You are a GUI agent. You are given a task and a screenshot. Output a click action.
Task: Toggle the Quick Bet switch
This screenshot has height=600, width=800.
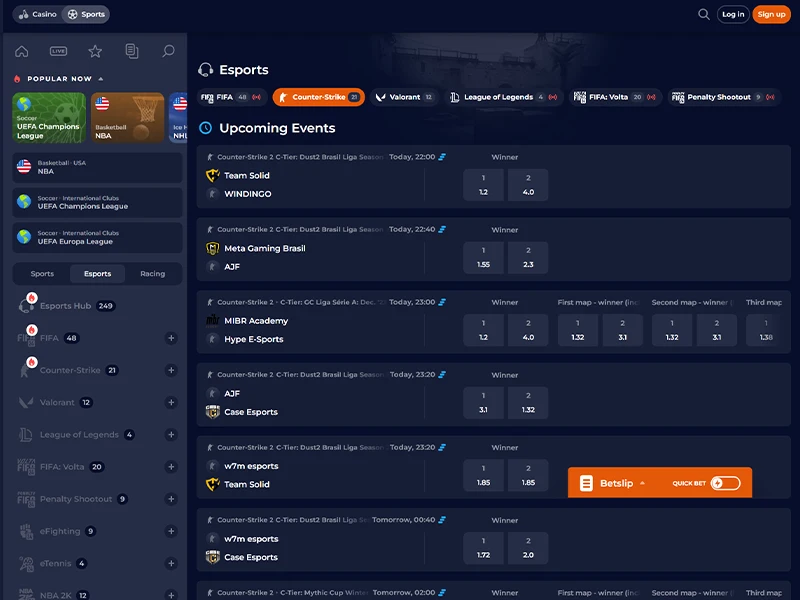point(726,483)
